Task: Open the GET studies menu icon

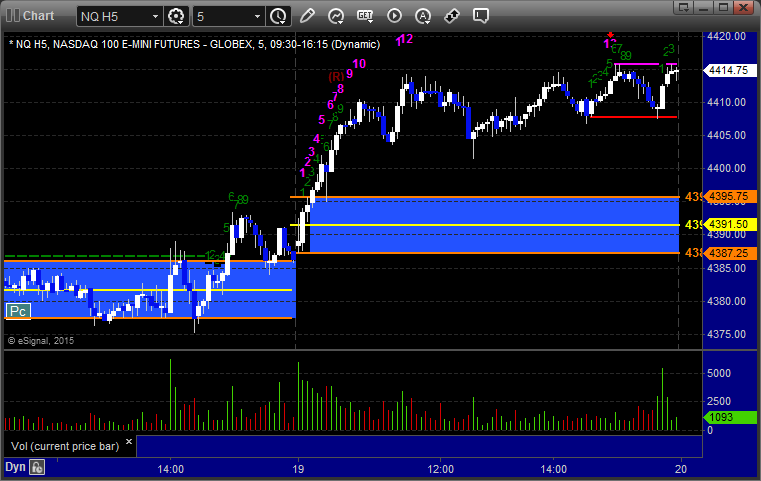Action: [x=365, y=16]
